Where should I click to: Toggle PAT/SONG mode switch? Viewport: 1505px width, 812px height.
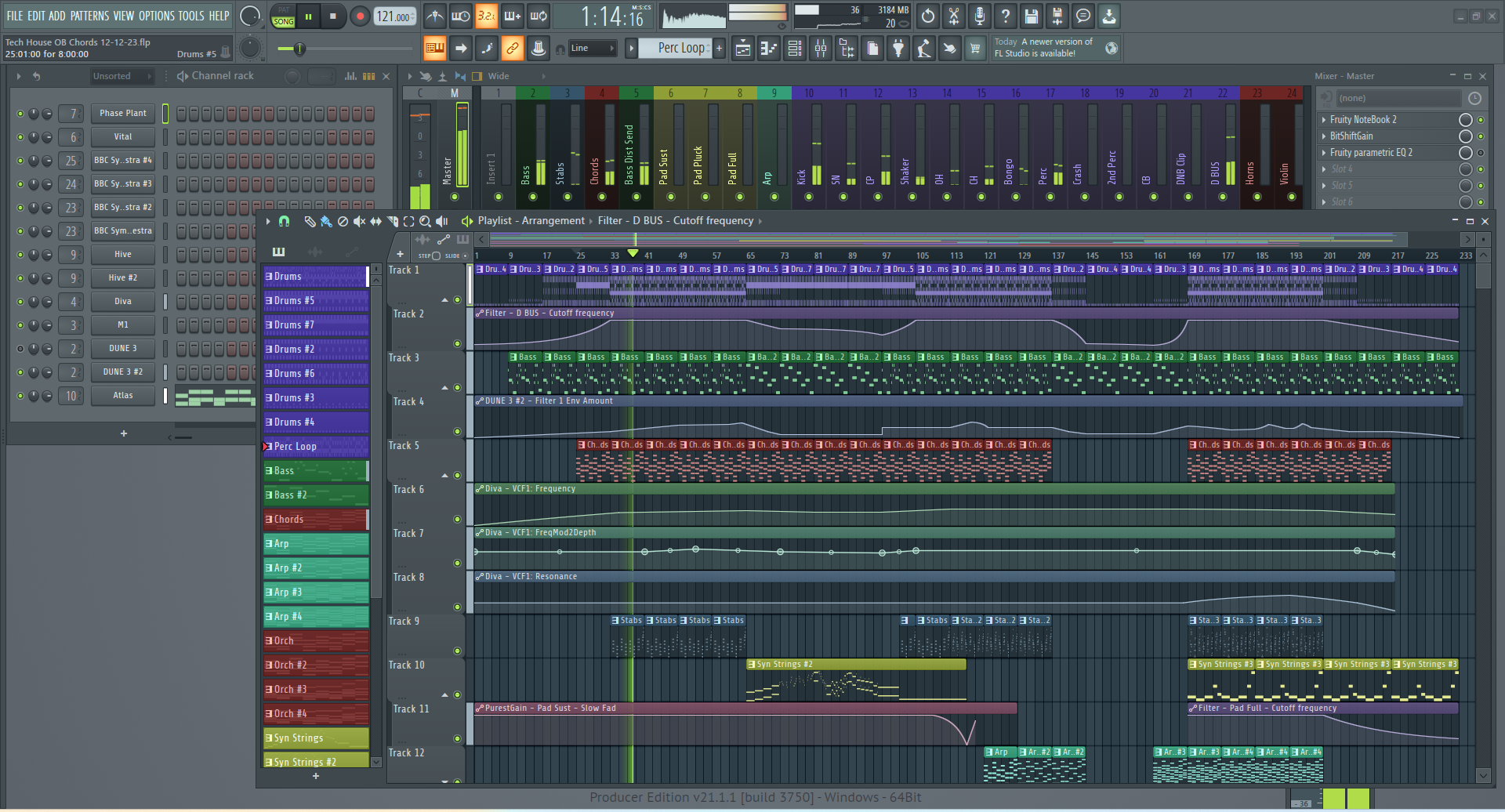283,16
